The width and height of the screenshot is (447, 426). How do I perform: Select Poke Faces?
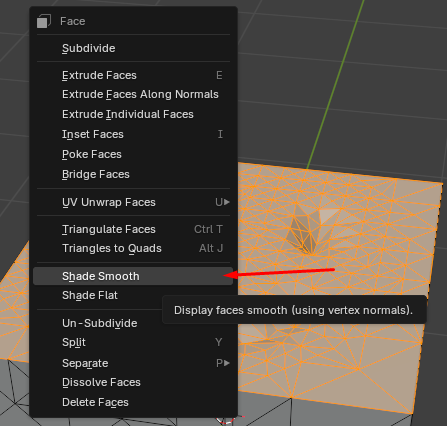[x=133, y=154]
